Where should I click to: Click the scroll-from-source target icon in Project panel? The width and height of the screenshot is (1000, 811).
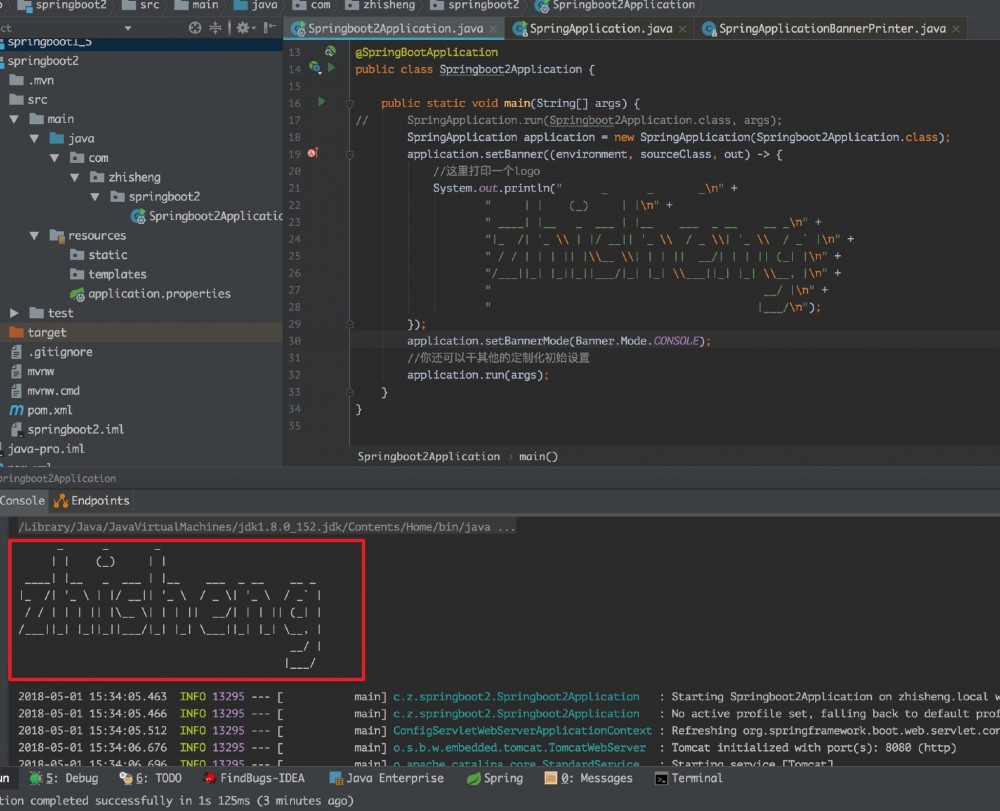click(195, 28)
